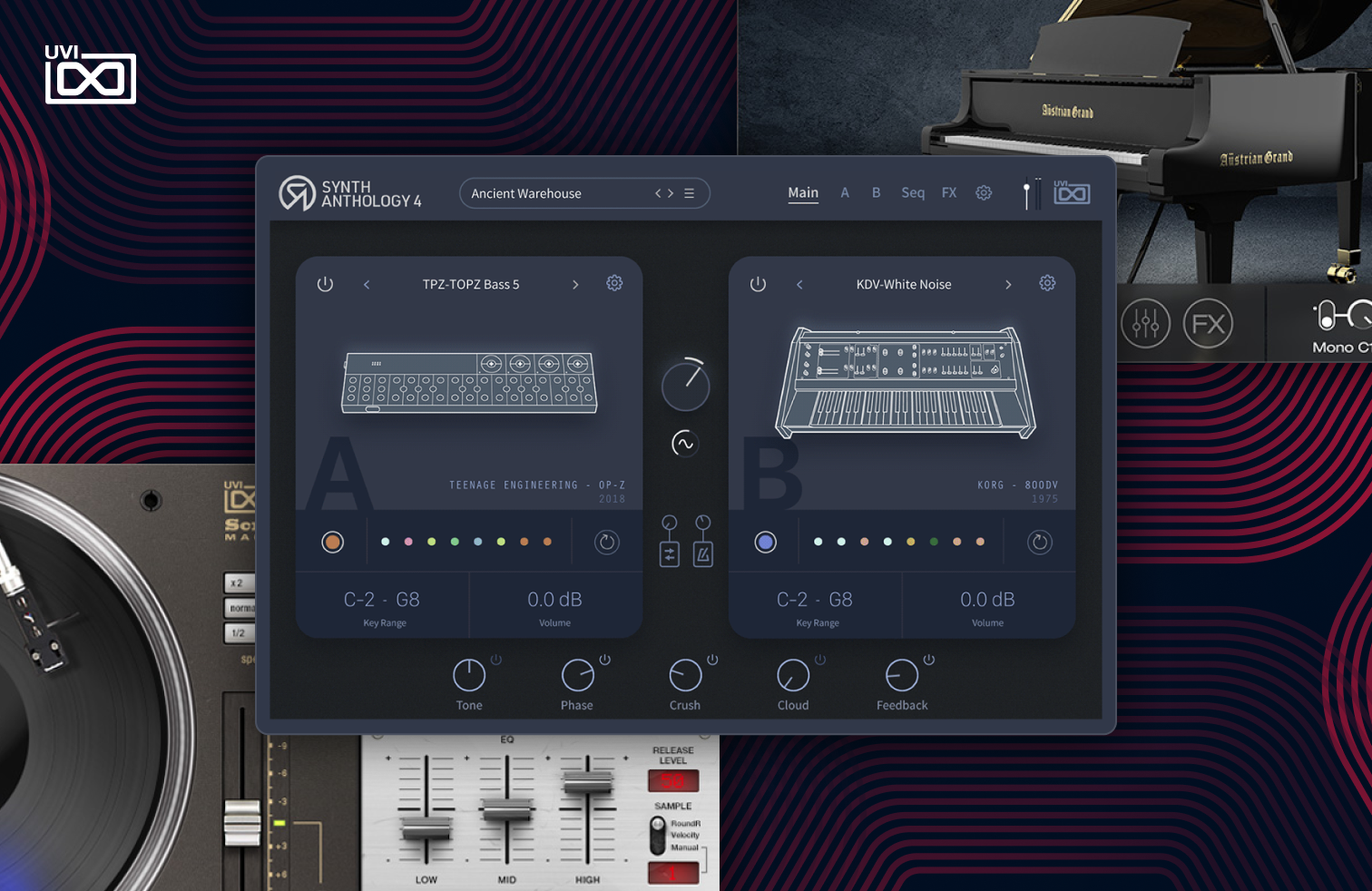Open the KDV-White Noise sound browser
This screenshot has width=1372, height=891.
pos(904,284)
